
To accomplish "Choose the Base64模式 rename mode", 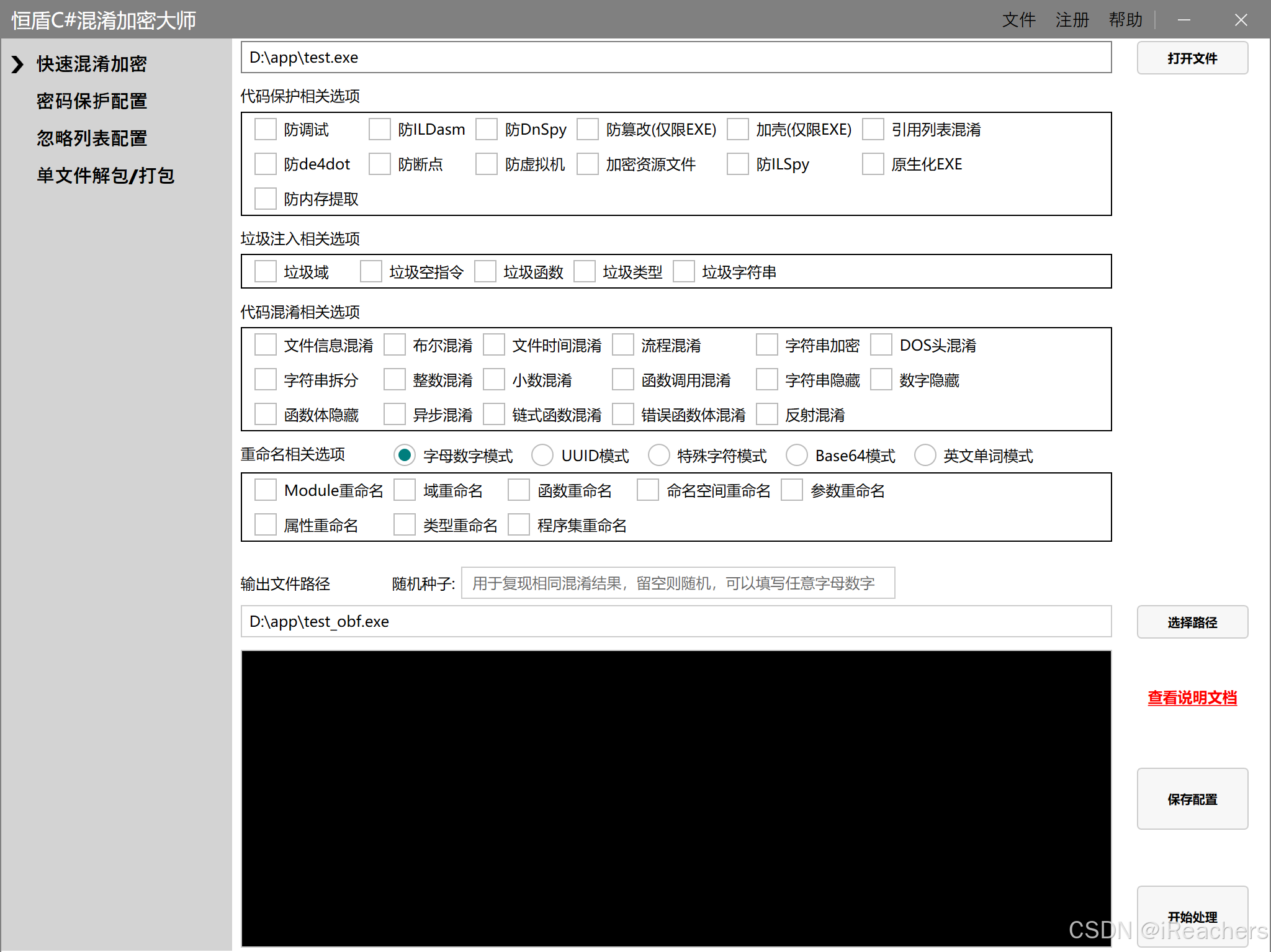I will (x=796, y=456).
